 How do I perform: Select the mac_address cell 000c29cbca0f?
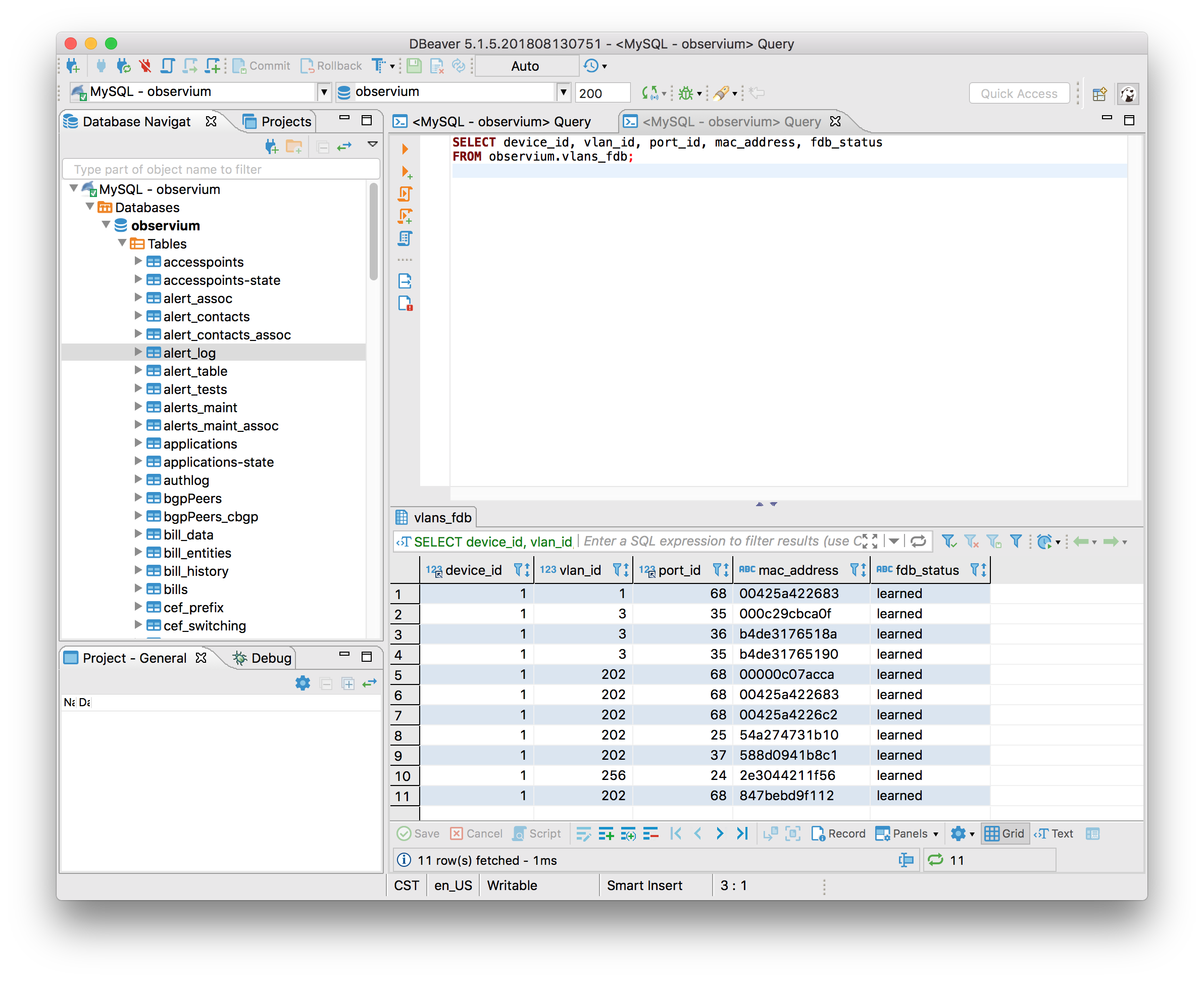(x=801, y=614)
